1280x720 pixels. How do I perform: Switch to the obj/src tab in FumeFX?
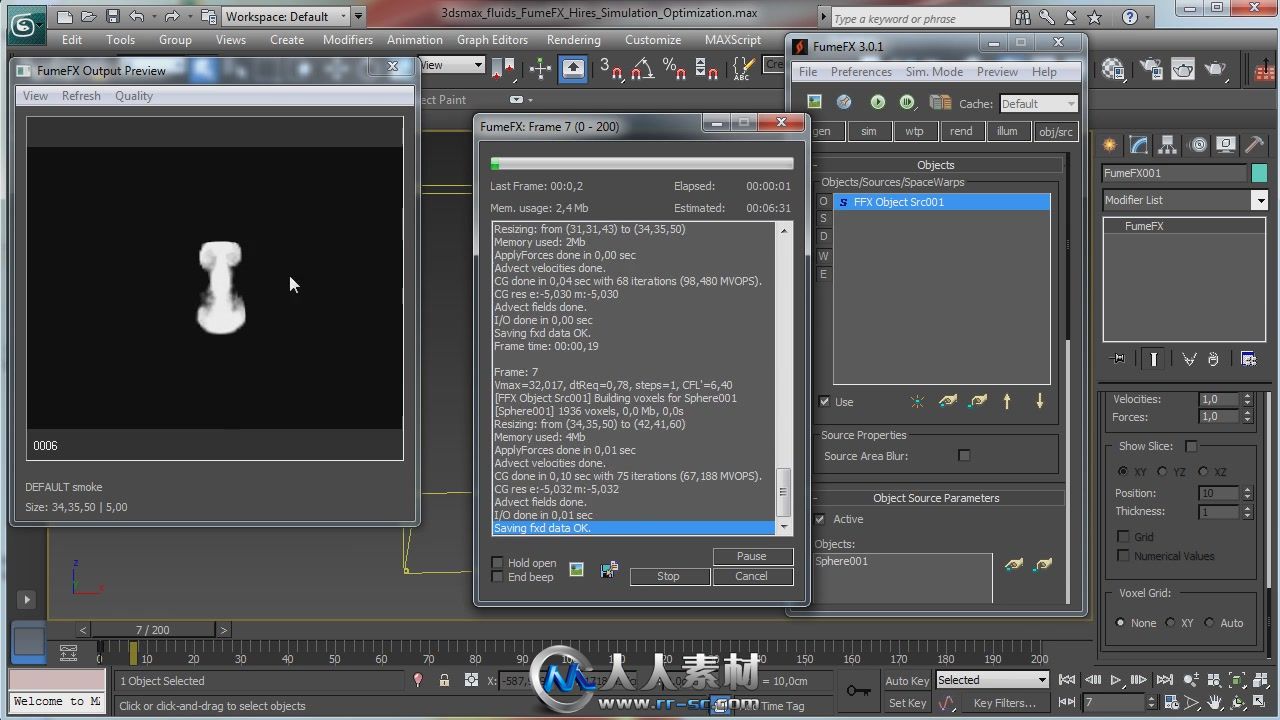pos(1055,131)
